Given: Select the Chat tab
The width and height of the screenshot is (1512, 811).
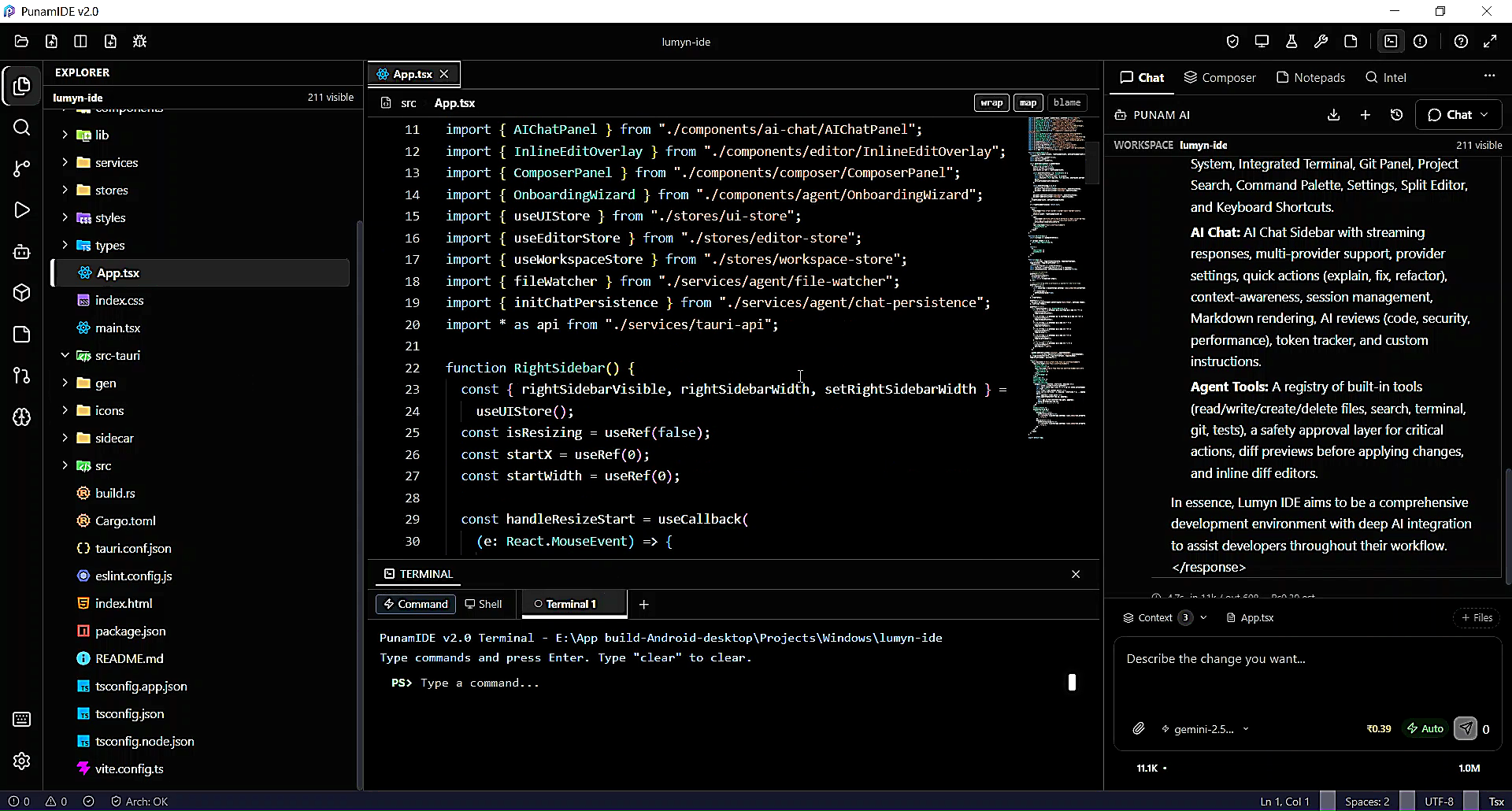Looking at the screenshot, I should pyautogui.click(x=1142, y=77).
